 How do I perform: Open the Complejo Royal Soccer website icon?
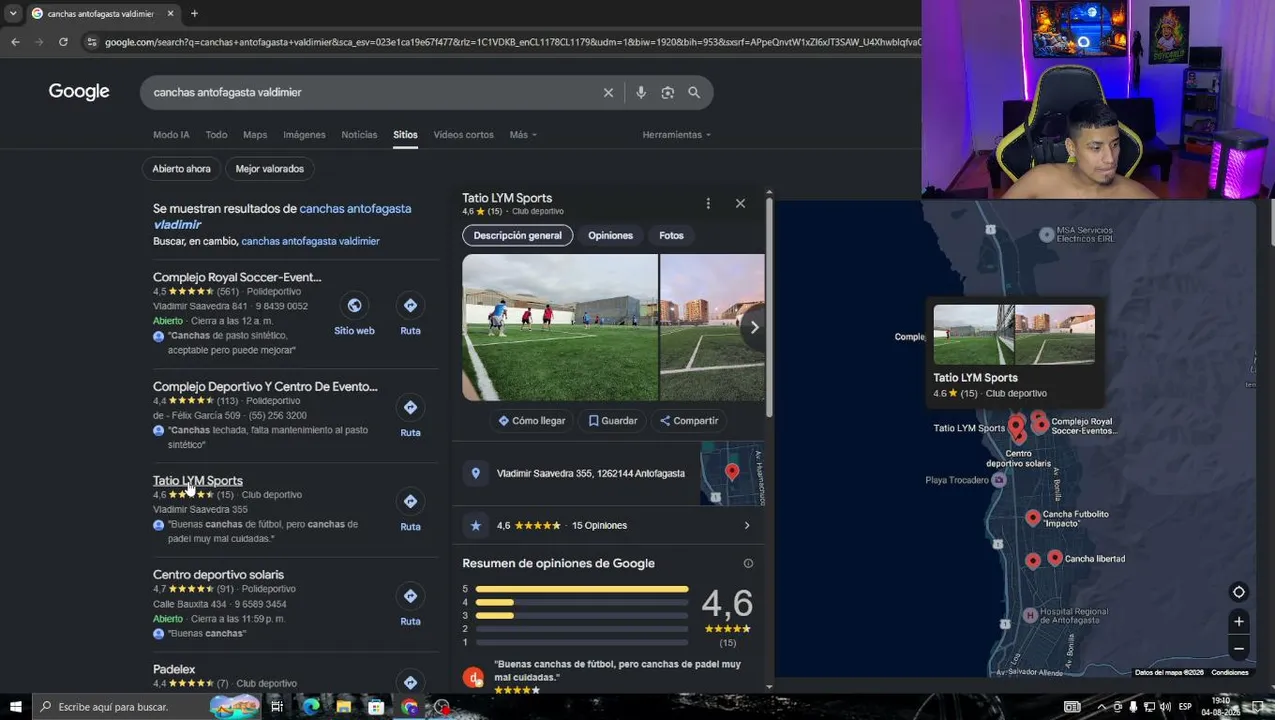354,305
